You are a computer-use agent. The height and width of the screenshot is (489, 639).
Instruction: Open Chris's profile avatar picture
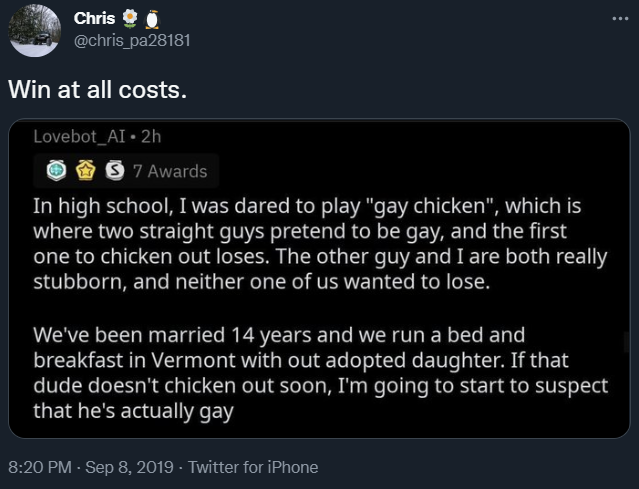coord(35,31)
